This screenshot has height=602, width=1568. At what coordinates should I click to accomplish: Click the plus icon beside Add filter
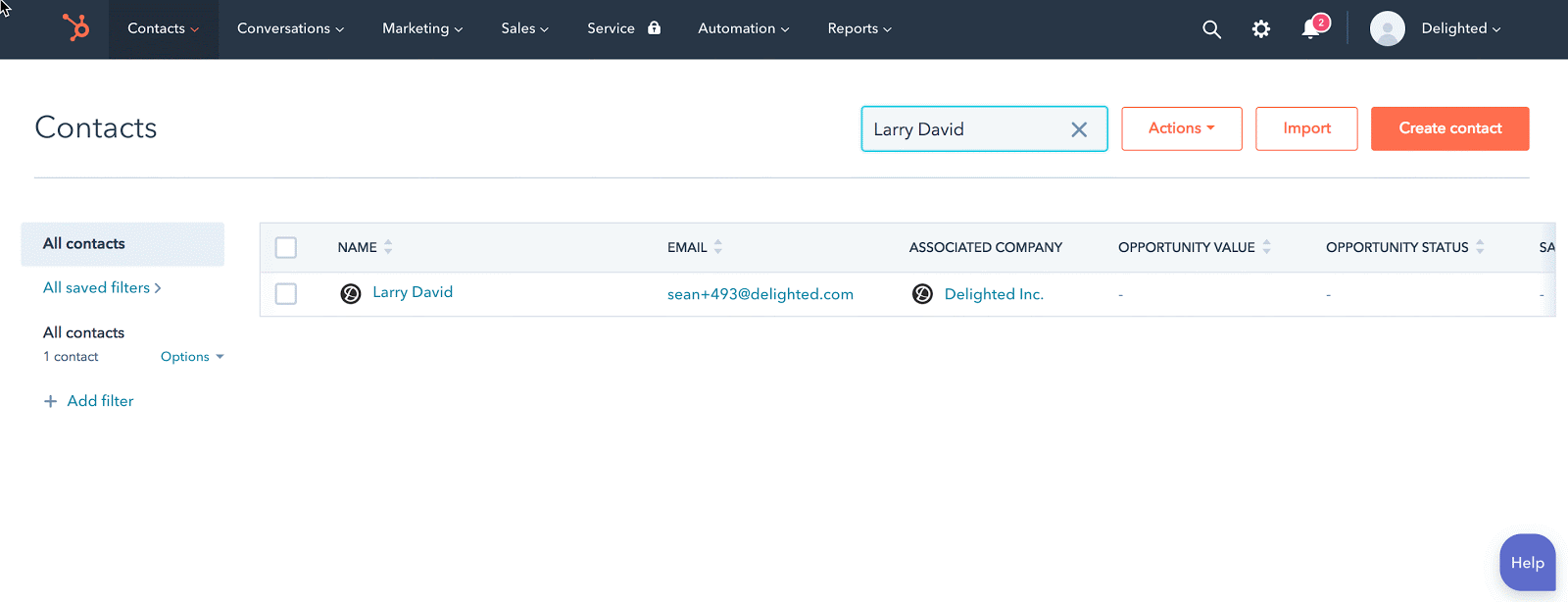tap(50, 401)
